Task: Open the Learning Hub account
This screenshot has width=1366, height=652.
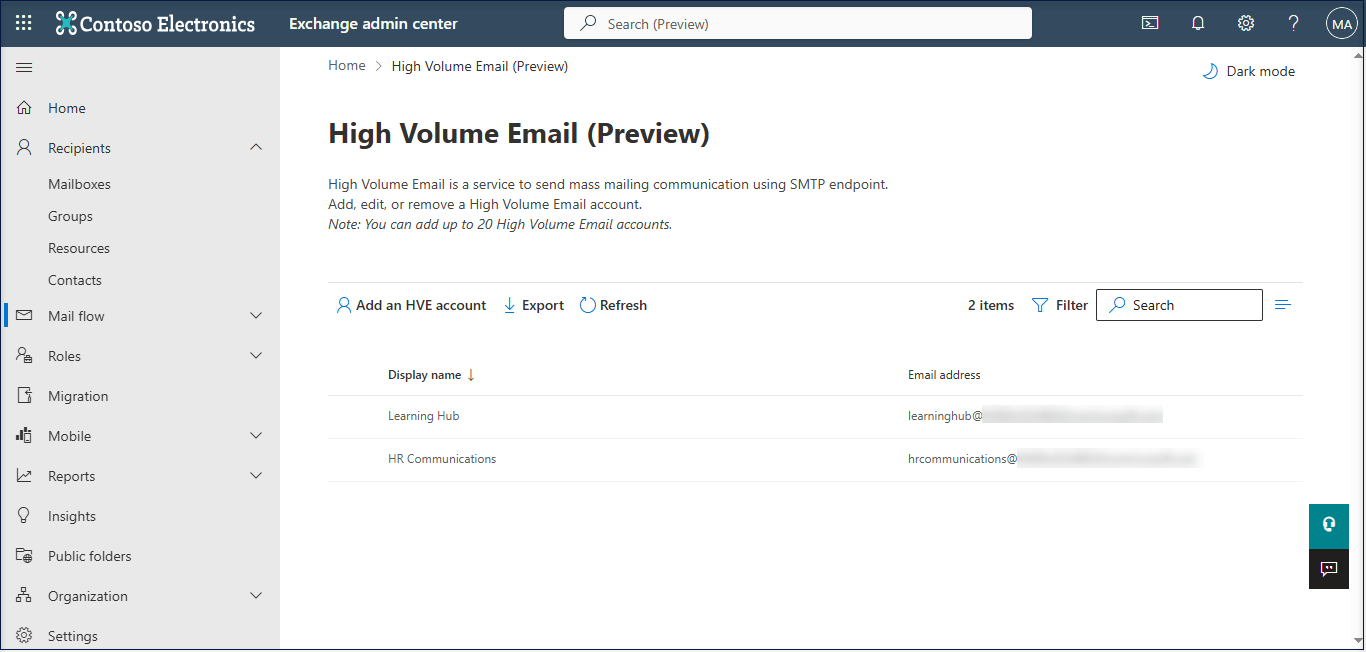Action: (x=423, y=415)
